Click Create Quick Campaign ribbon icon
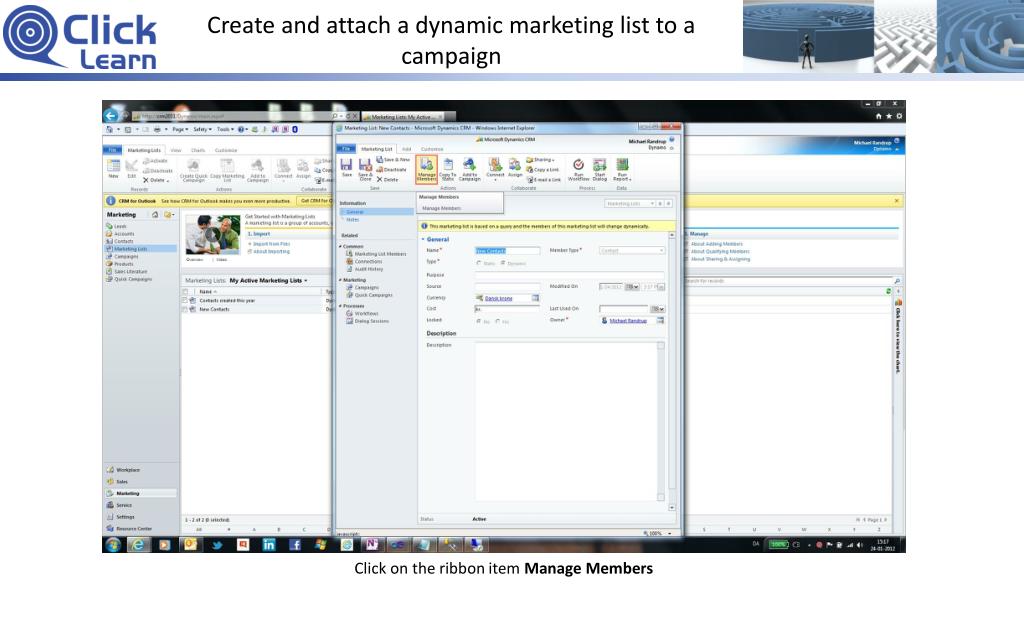Viewport: 1024px width, 621px height. 193,170
